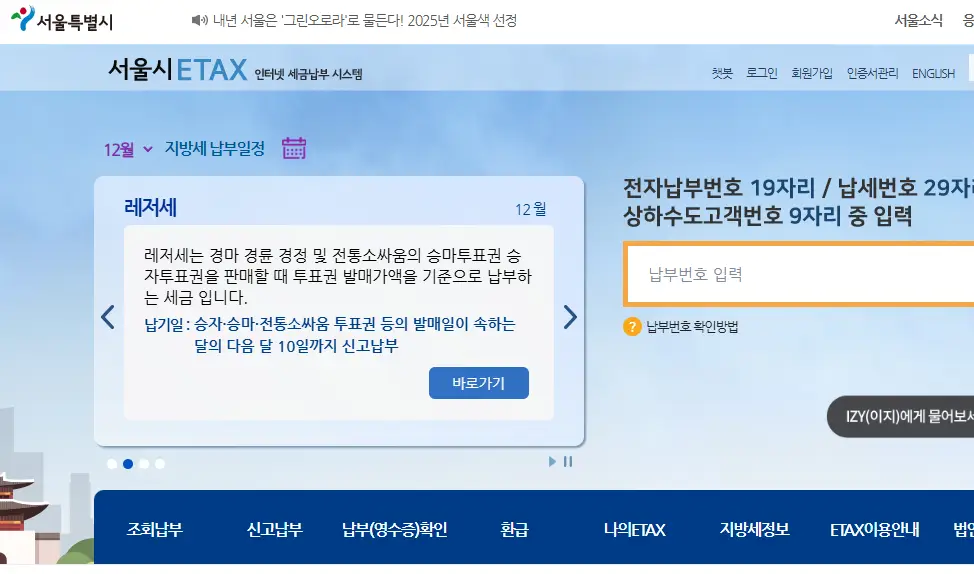This screenshot has height=574, width=974.
Task: Select the first carousel indicator dot
Action: coord(112,463)
